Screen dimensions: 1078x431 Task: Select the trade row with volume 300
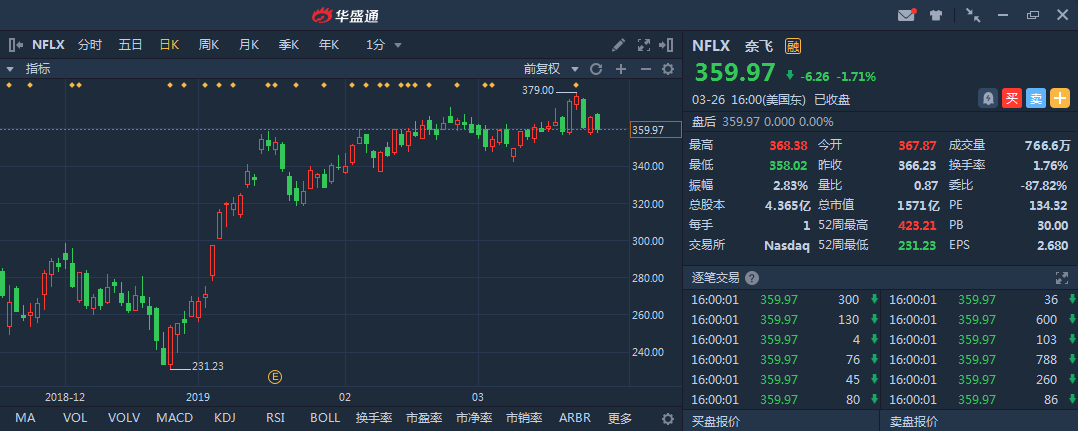coord(782,300)
